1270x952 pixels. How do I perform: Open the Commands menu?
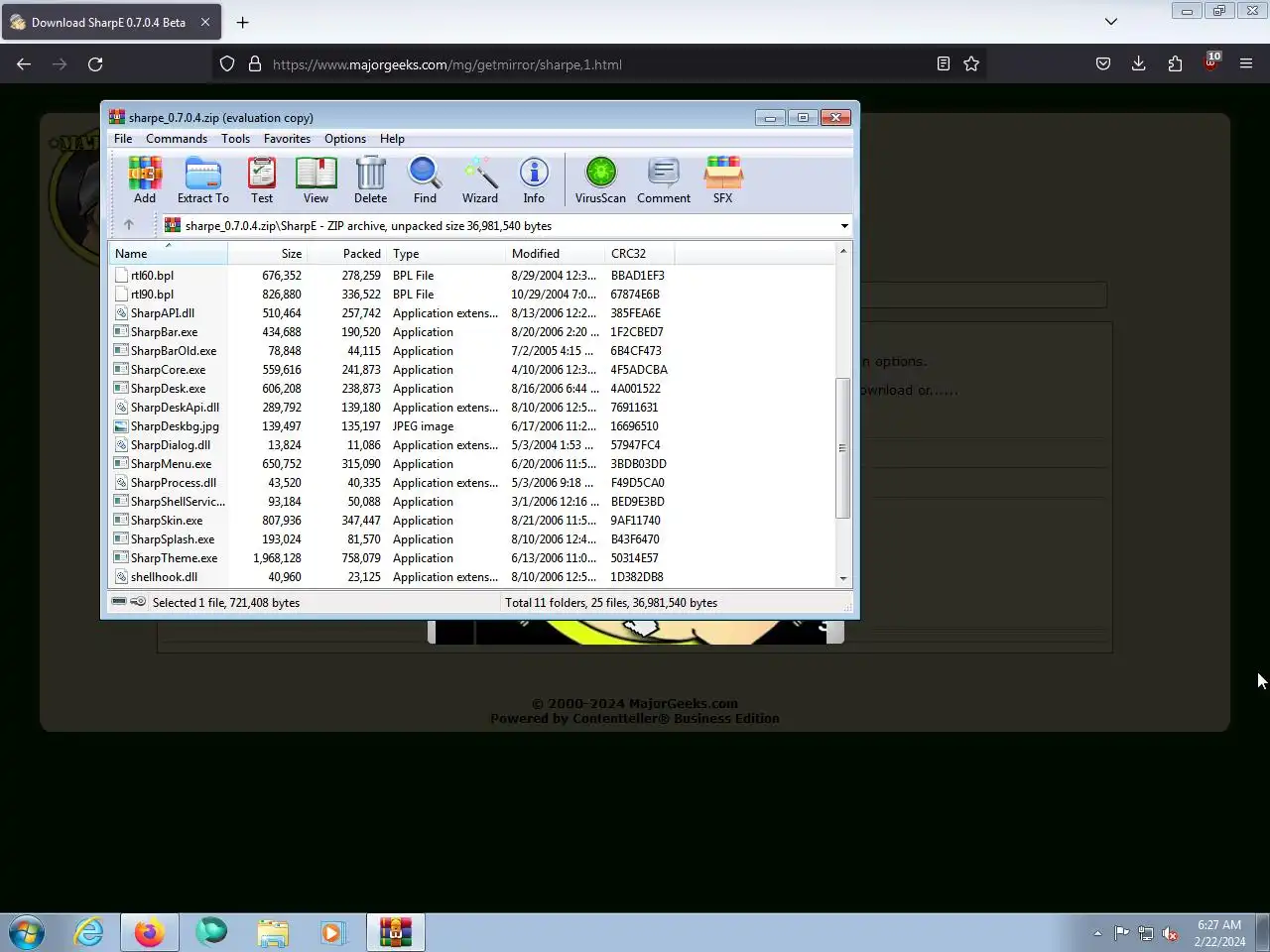click(177, 139)
